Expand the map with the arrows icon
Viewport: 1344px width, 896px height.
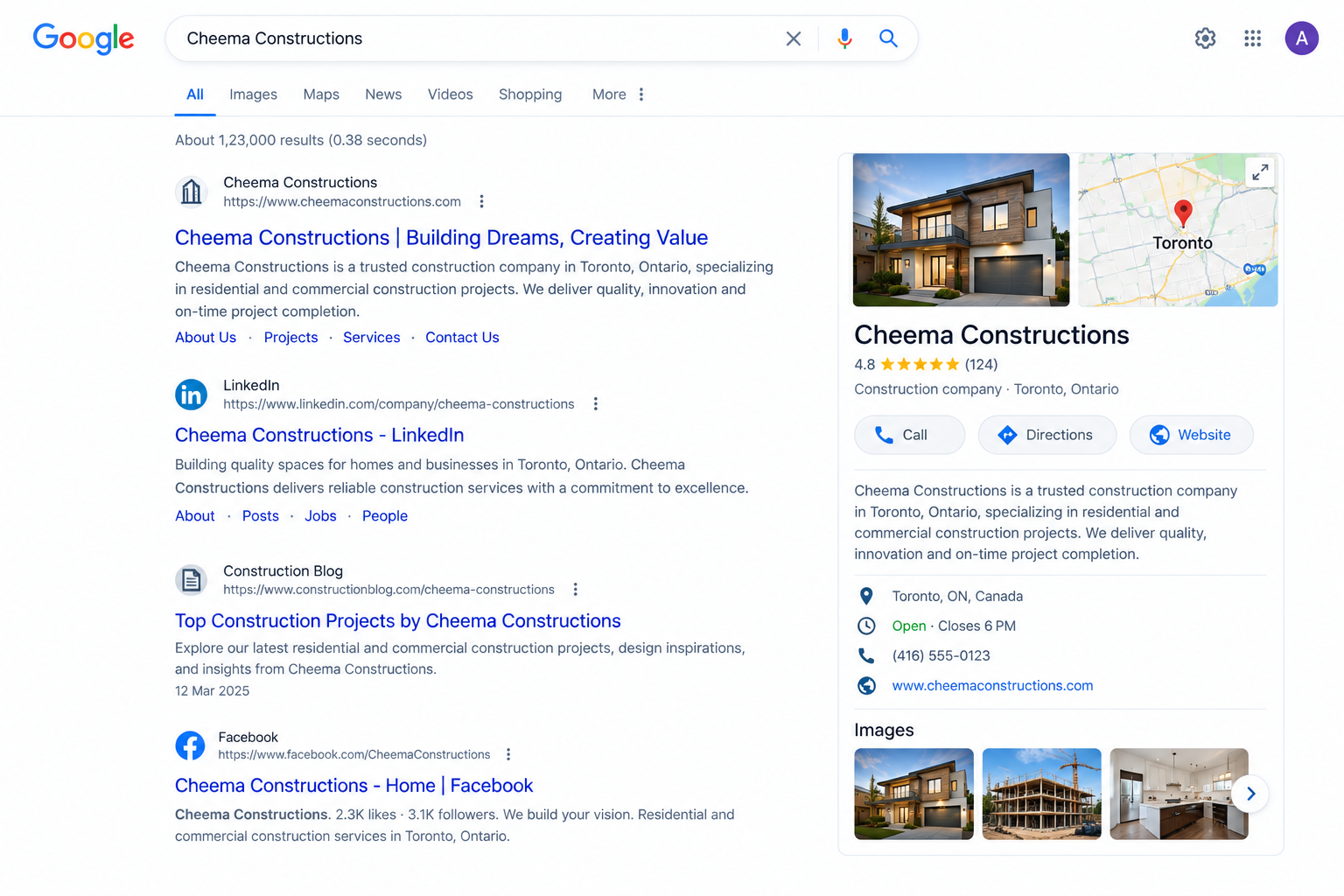(1260, 172)
